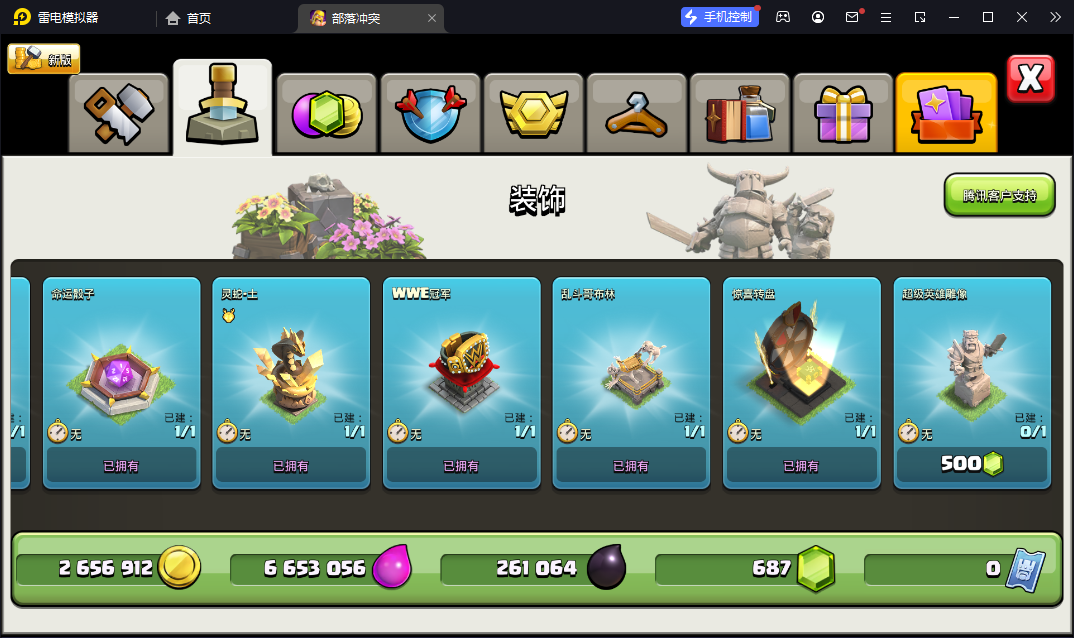Image resolution: width=1074 pixels, height=638 pixels.
Task: Open 手机控制 phone control
Action: pyautogui.click(x=719, y=17)
